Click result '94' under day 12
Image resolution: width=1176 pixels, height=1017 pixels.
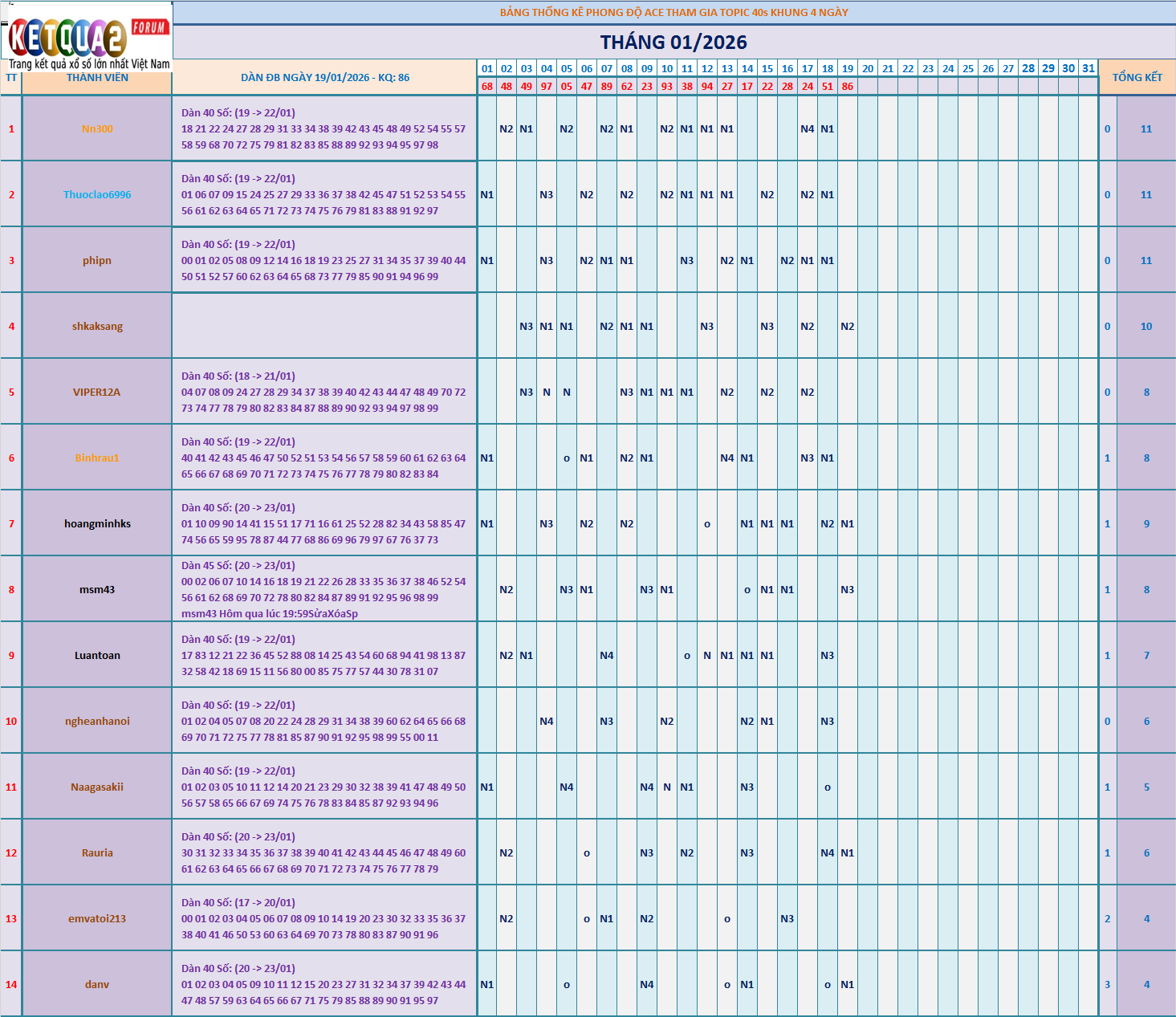coord(707,86)
